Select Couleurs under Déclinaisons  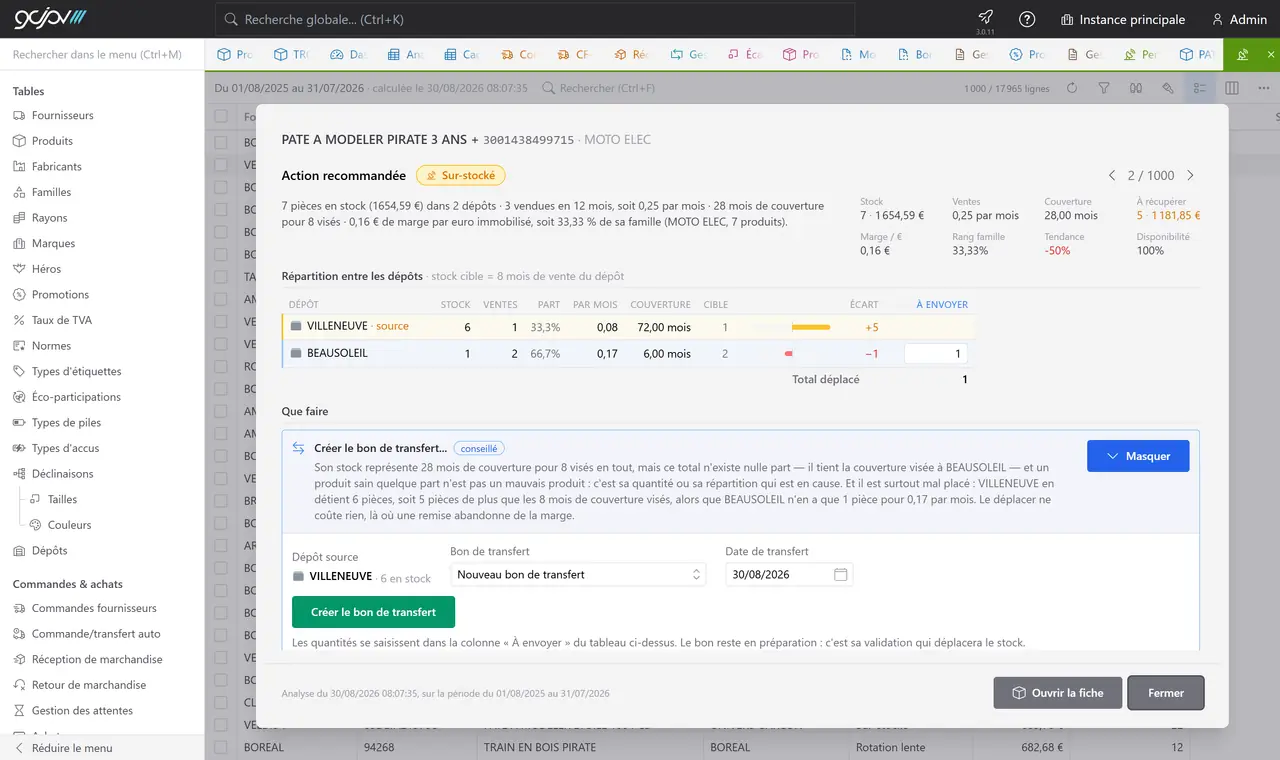click(69, 525)
